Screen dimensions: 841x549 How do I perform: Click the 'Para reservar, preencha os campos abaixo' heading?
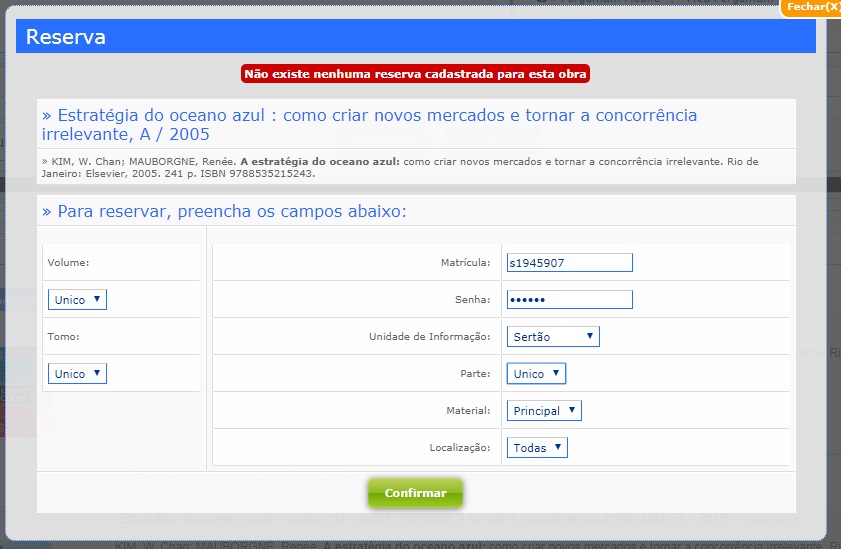pos(224,211)
